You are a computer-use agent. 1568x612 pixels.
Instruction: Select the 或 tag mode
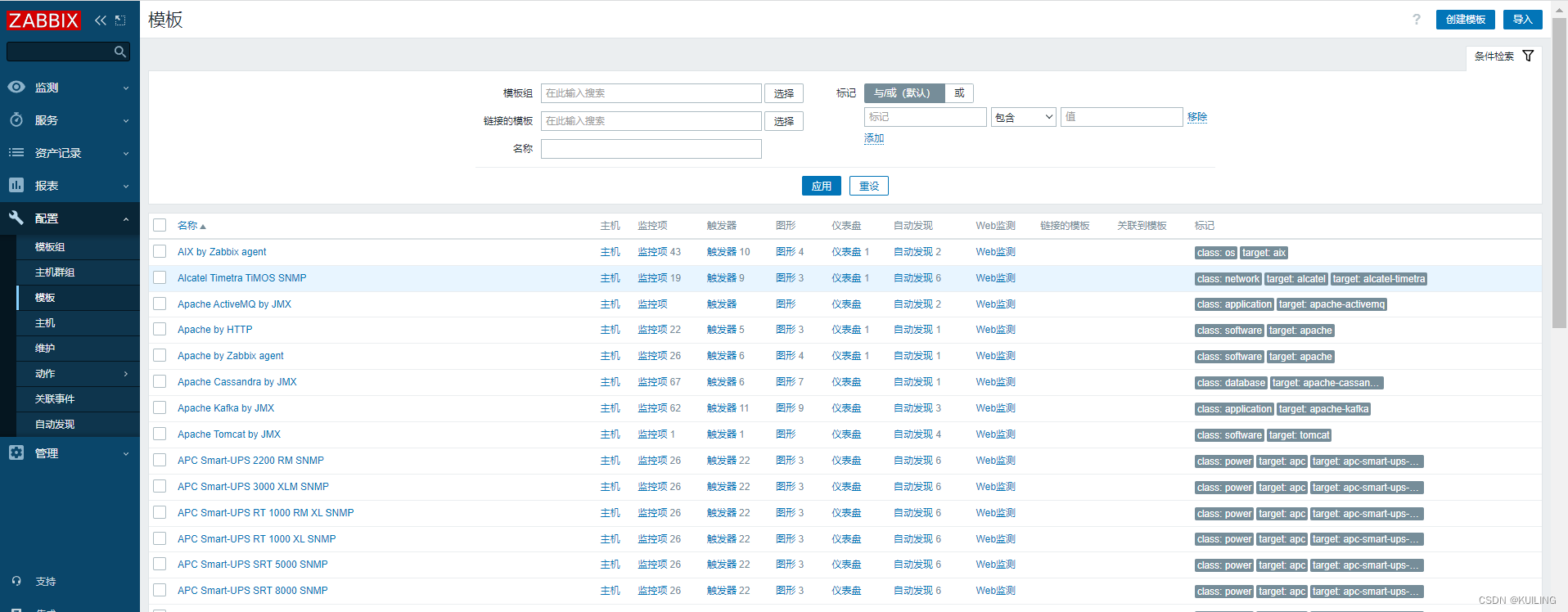click(x=959, y=93)
